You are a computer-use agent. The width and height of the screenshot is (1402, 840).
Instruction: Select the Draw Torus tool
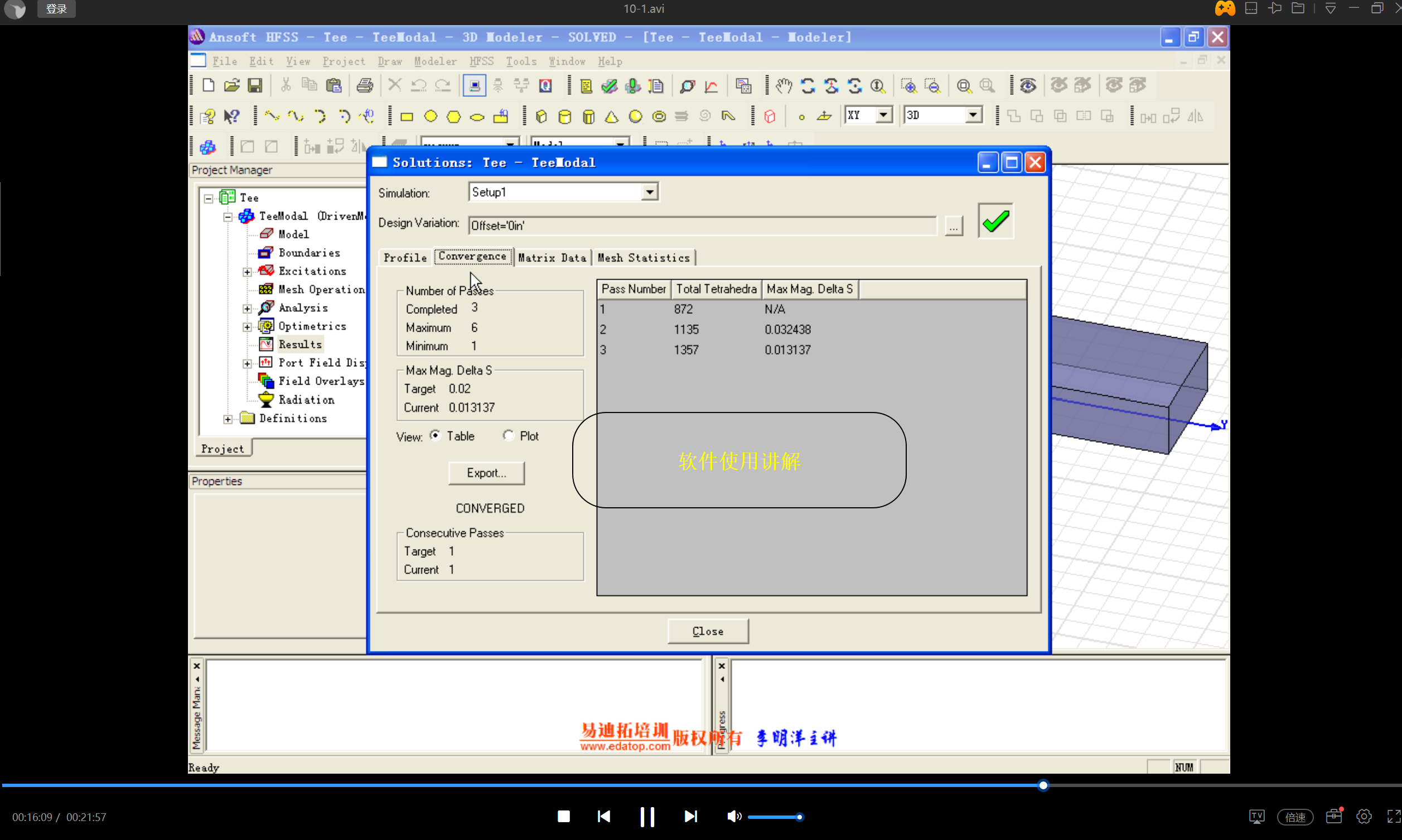pos(659,116)
